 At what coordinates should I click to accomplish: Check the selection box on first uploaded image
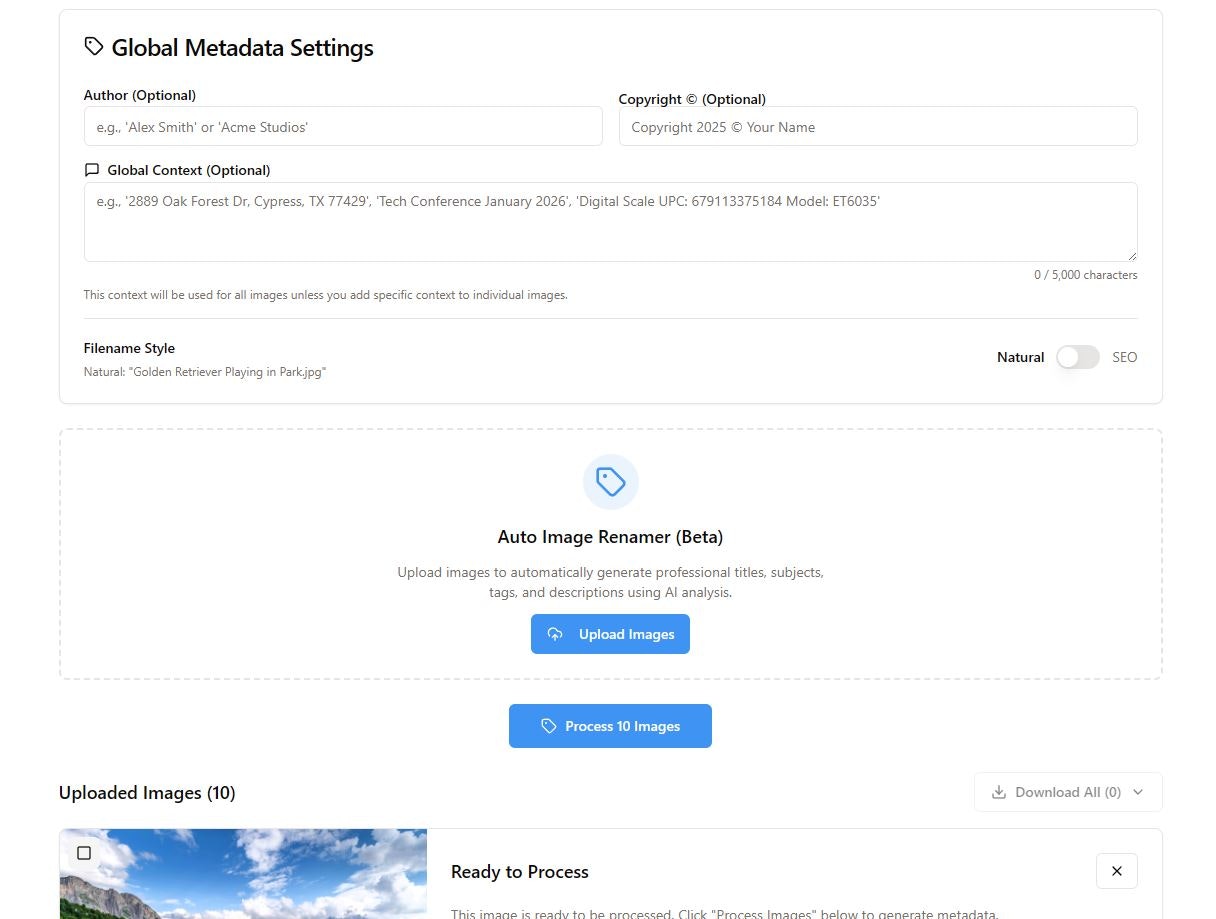click(84, 853)
